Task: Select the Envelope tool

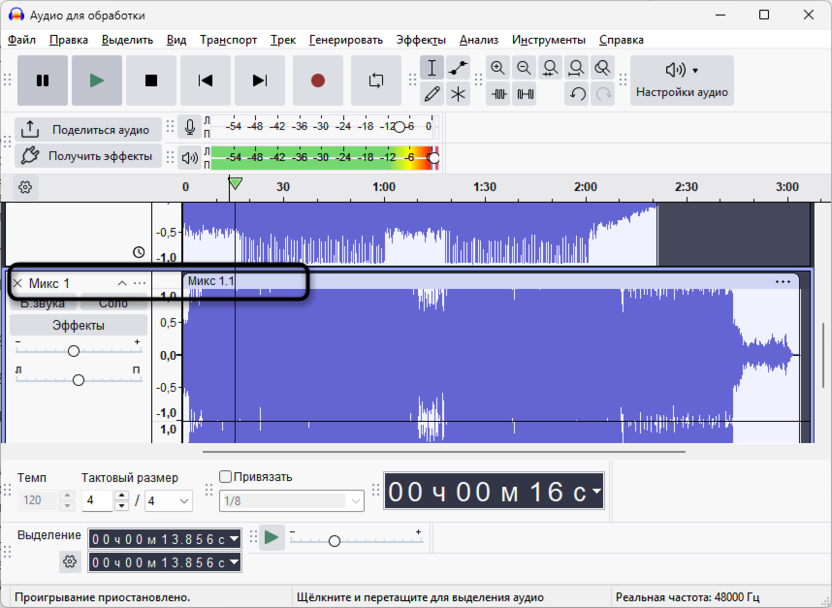Action: click(458, 68)
